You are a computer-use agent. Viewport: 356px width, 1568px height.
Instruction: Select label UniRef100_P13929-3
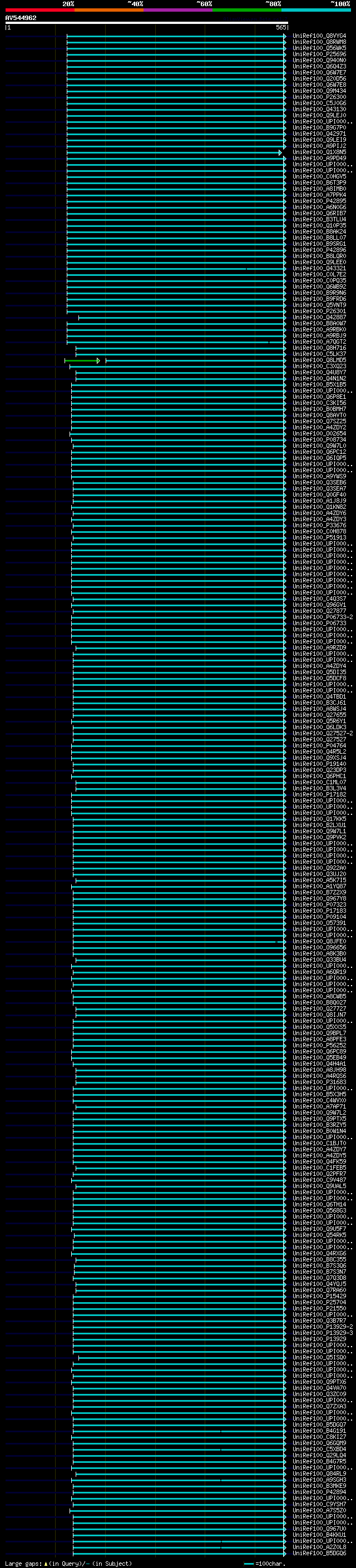323,1333
